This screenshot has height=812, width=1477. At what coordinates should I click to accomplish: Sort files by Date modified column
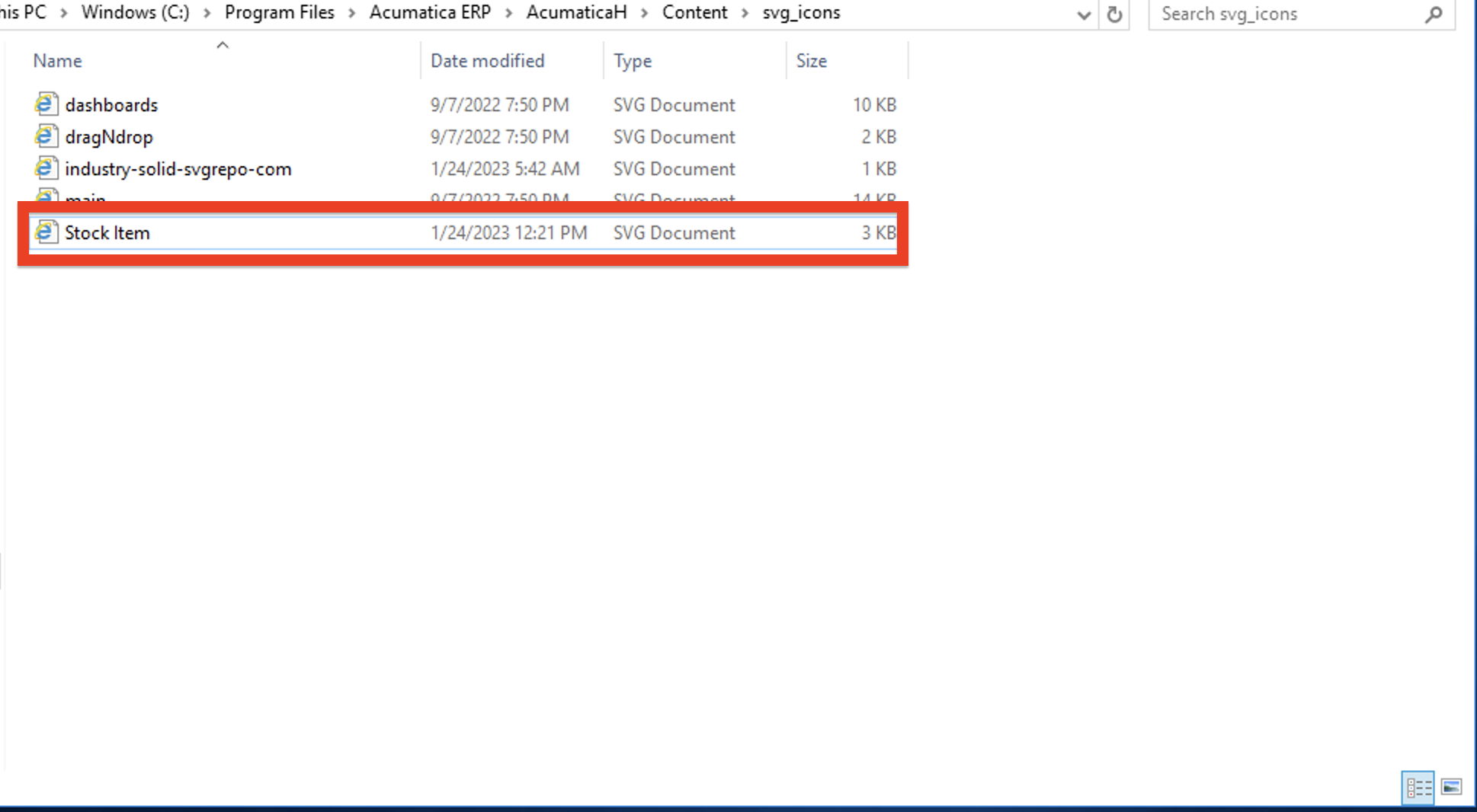coord(488,60)
